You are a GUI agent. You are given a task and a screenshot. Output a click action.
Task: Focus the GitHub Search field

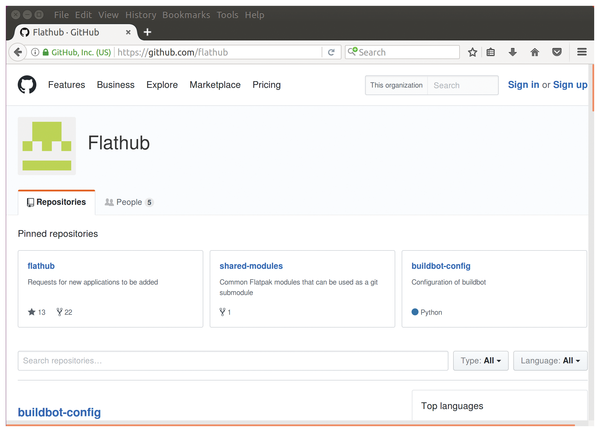463,85
